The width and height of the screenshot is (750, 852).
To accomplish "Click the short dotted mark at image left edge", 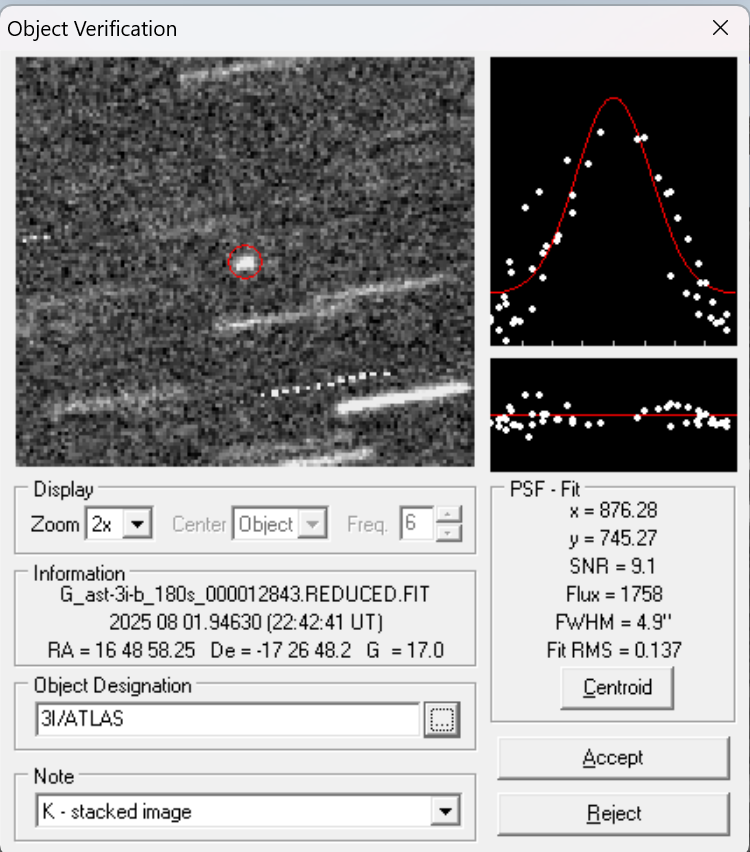I will 36,238.
